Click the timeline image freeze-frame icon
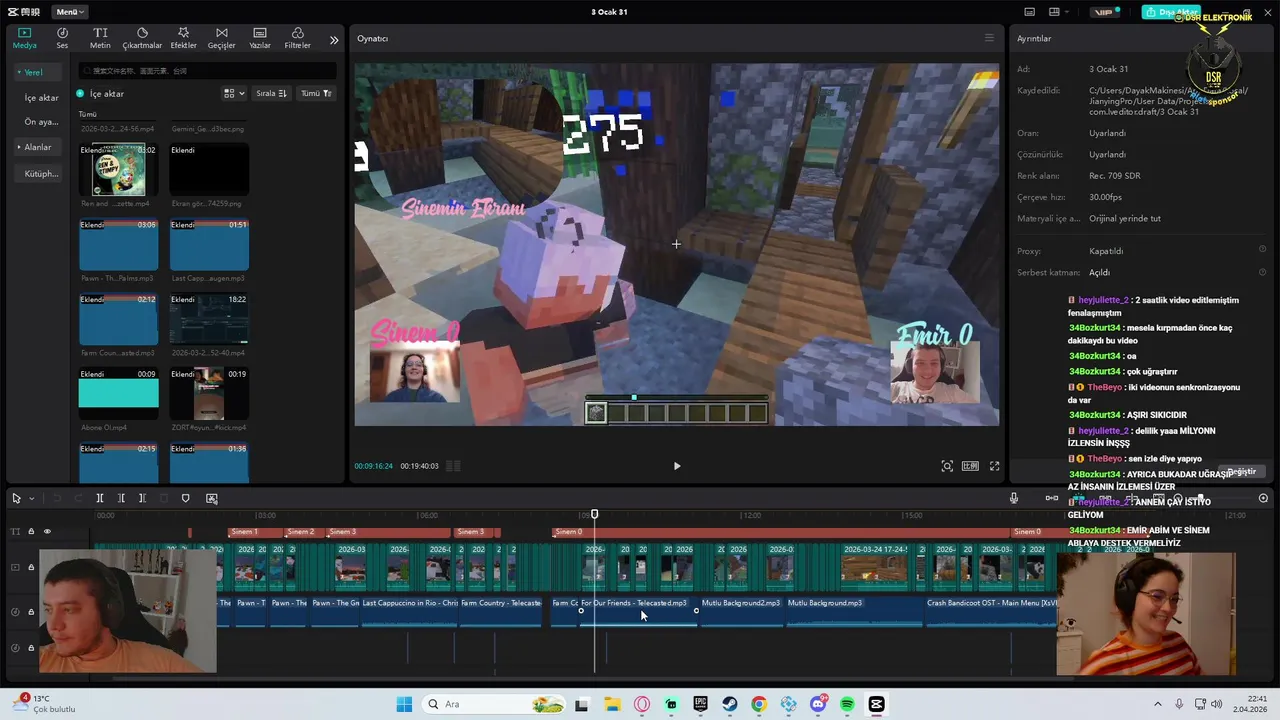 211,498
